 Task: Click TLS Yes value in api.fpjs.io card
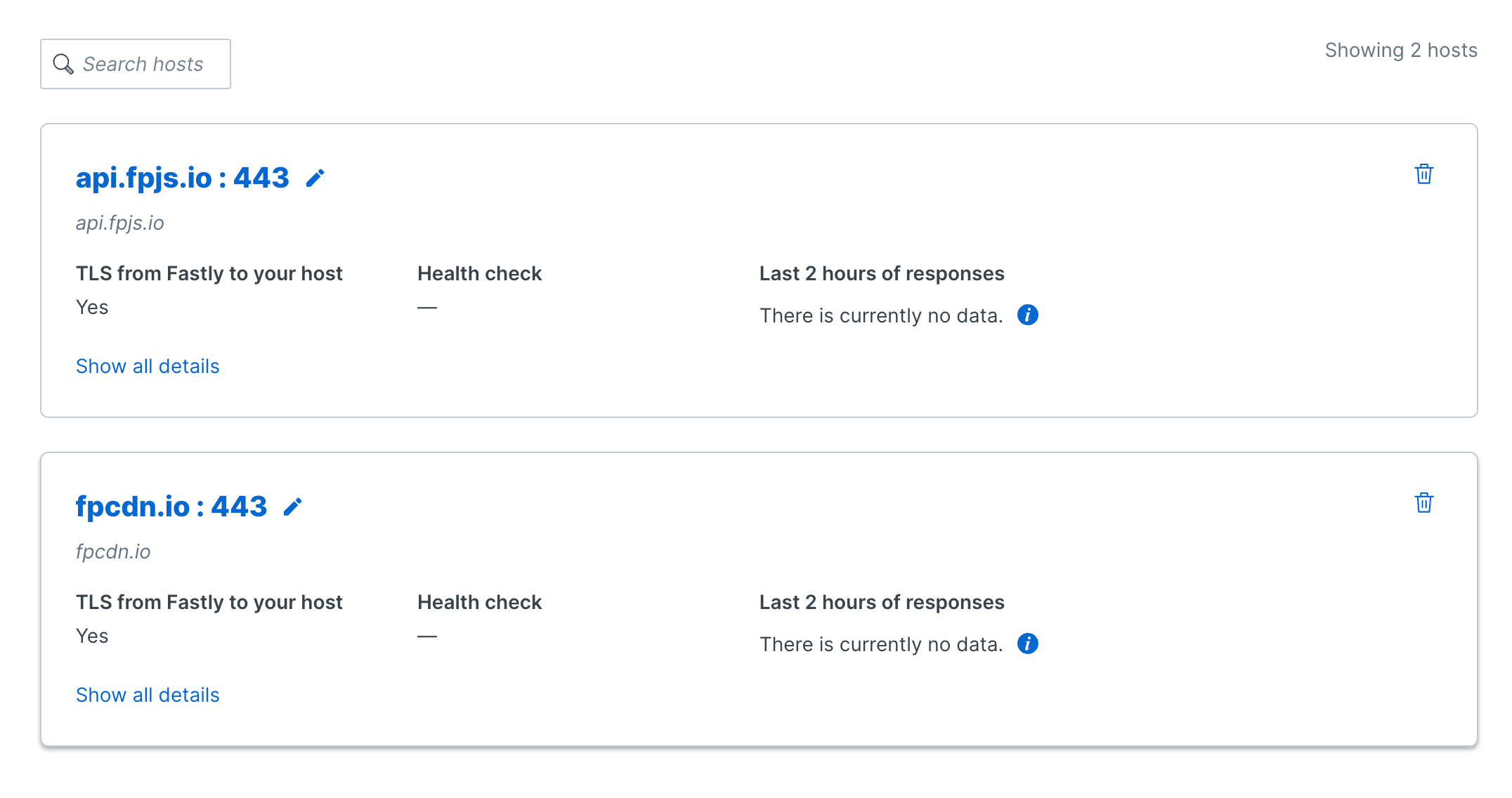coord(92,308)
